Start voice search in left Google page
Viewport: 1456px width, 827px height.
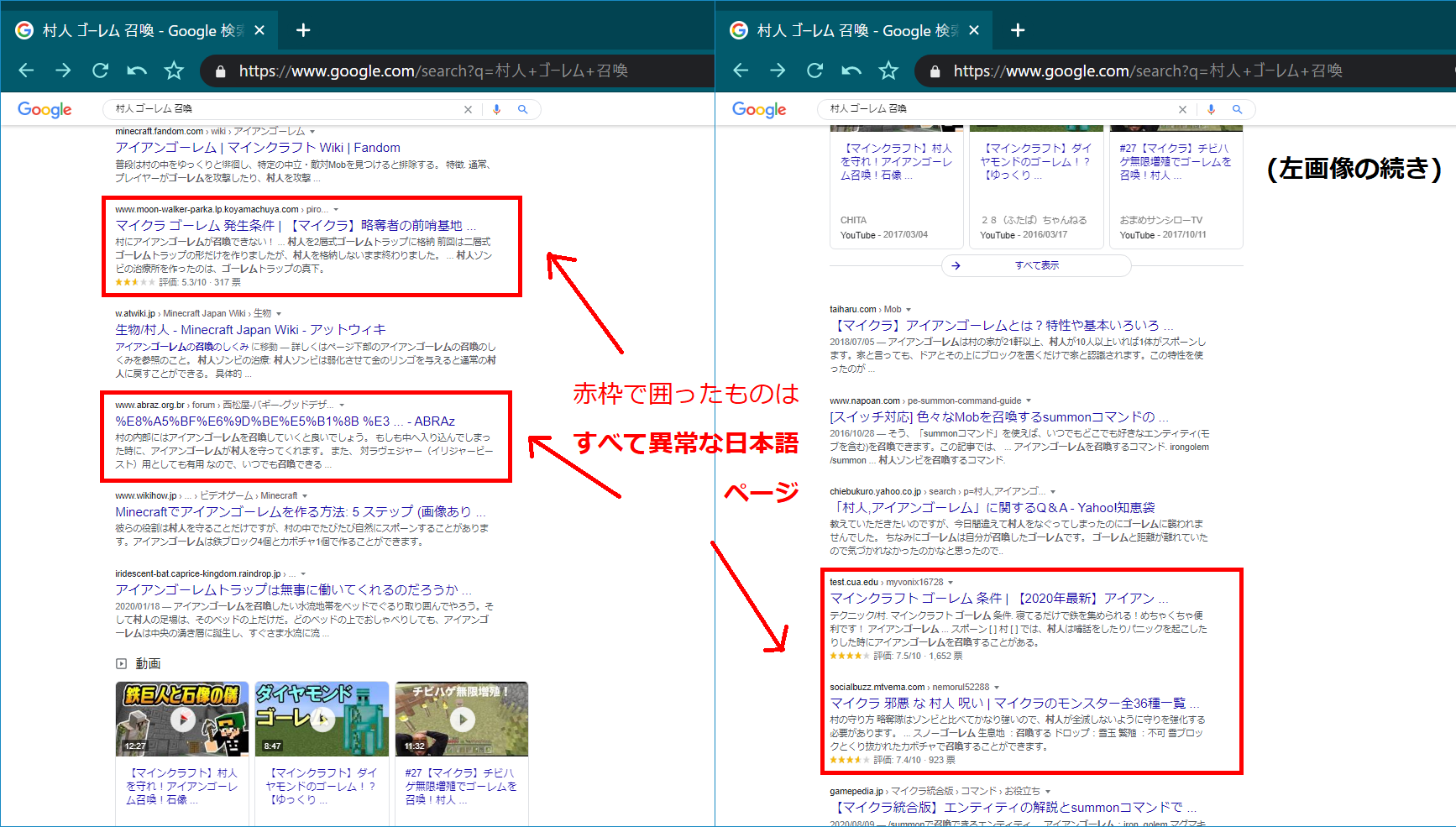click(497, 109)
